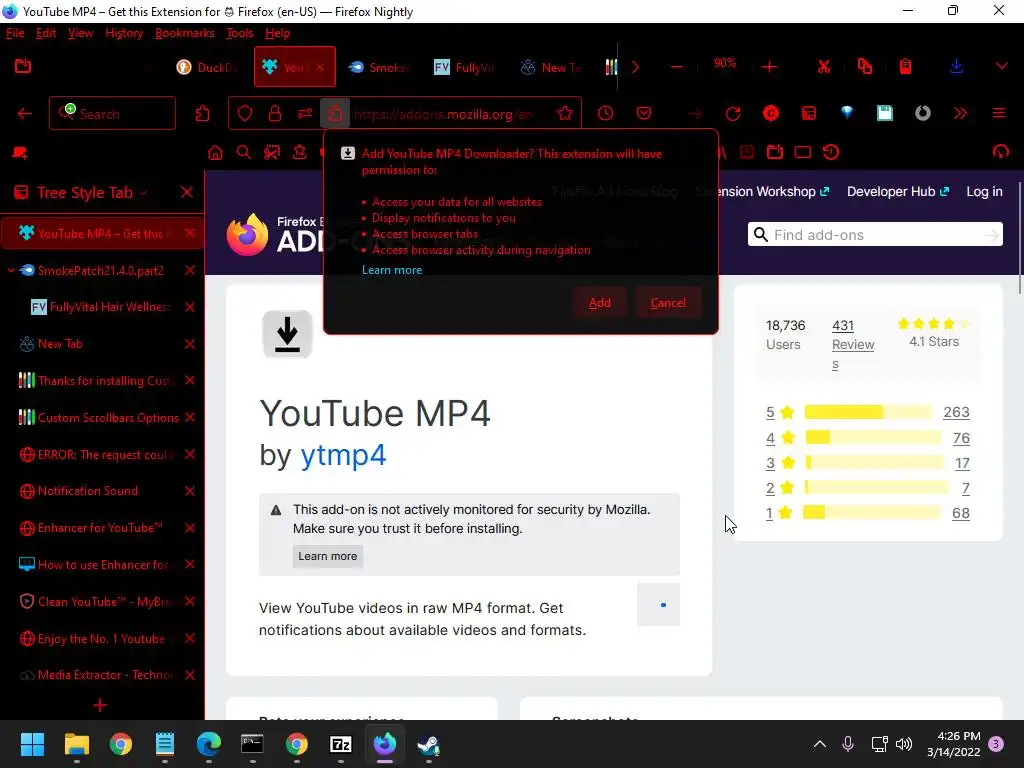
Task: Zoom out with the minus button
Action: 677,67
